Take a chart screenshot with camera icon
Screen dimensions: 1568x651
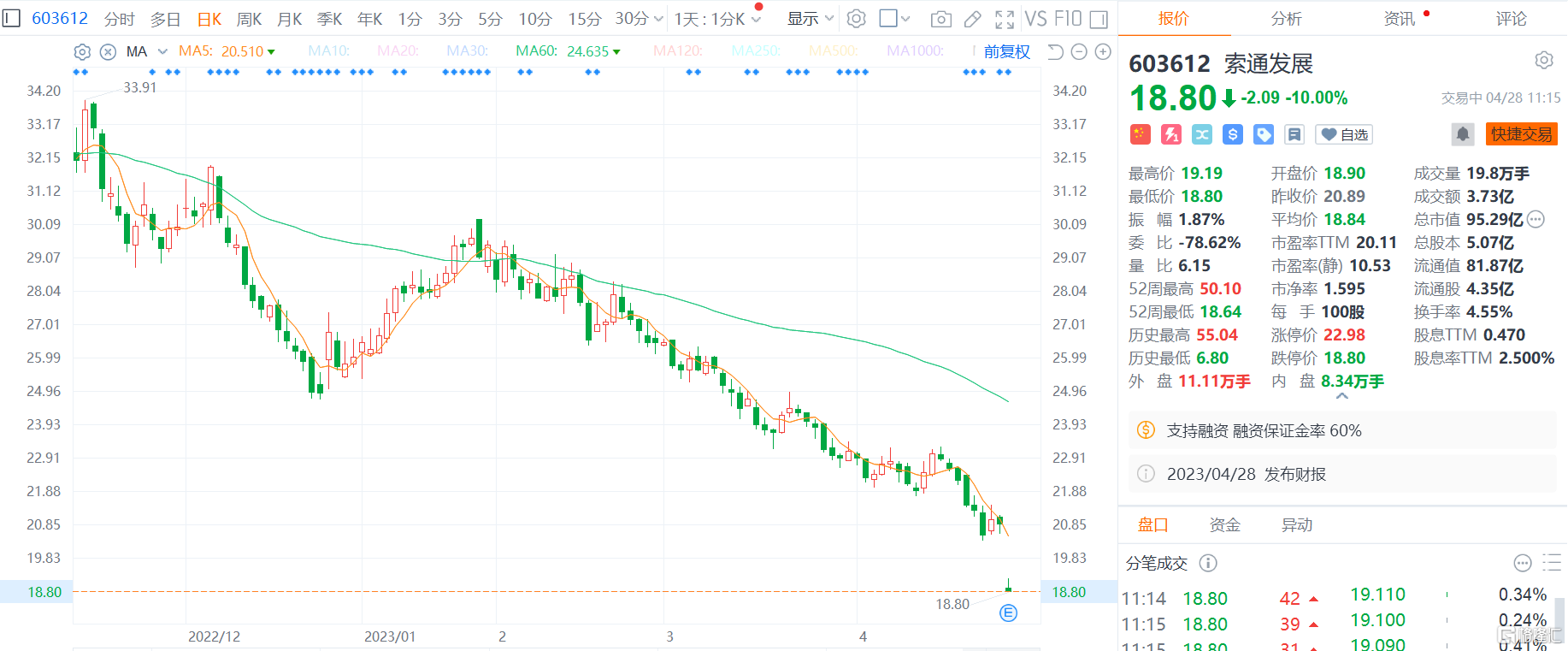coord(940,19)
